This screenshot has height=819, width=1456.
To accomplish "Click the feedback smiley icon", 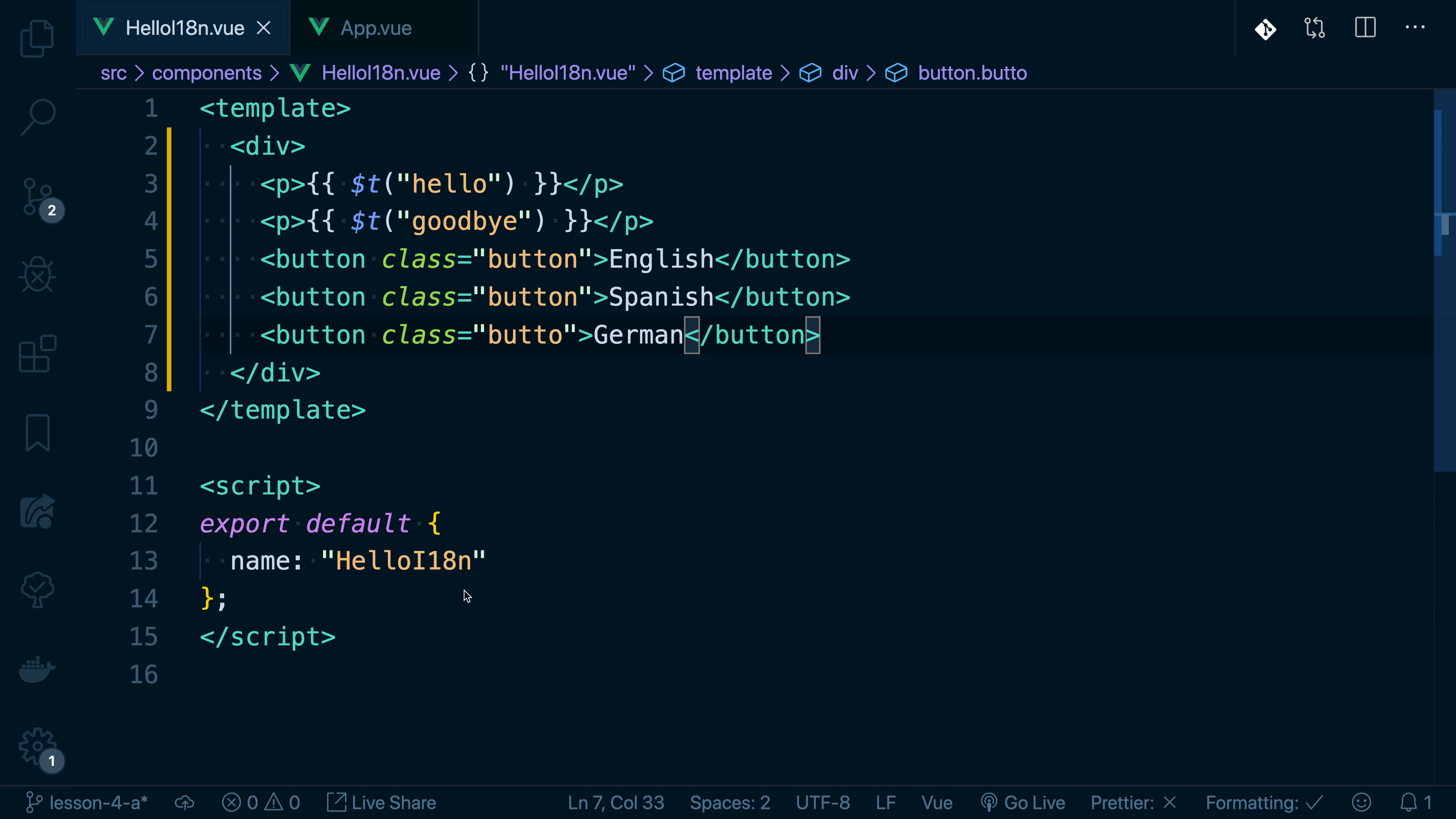I will tap(1362, 803).
